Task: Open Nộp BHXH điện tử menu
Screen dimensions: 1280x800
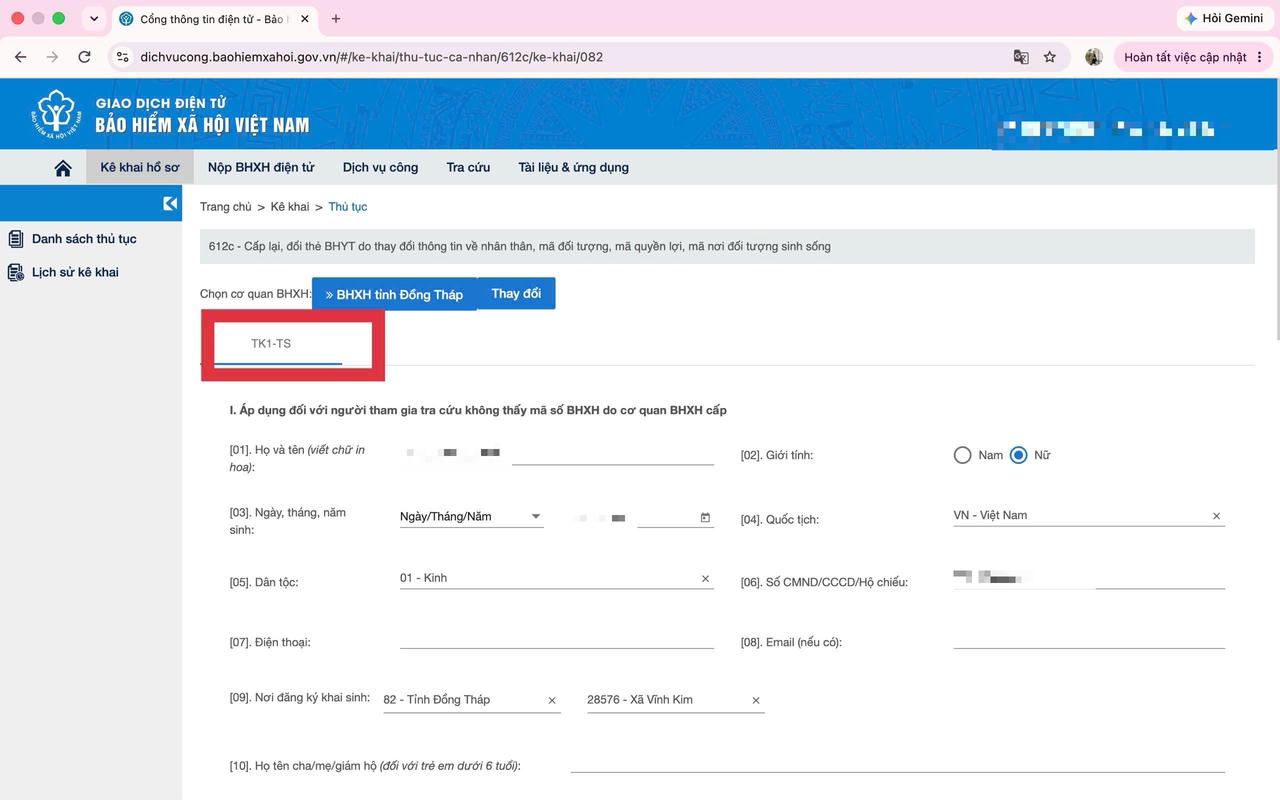Action: [x=261, y=167]
